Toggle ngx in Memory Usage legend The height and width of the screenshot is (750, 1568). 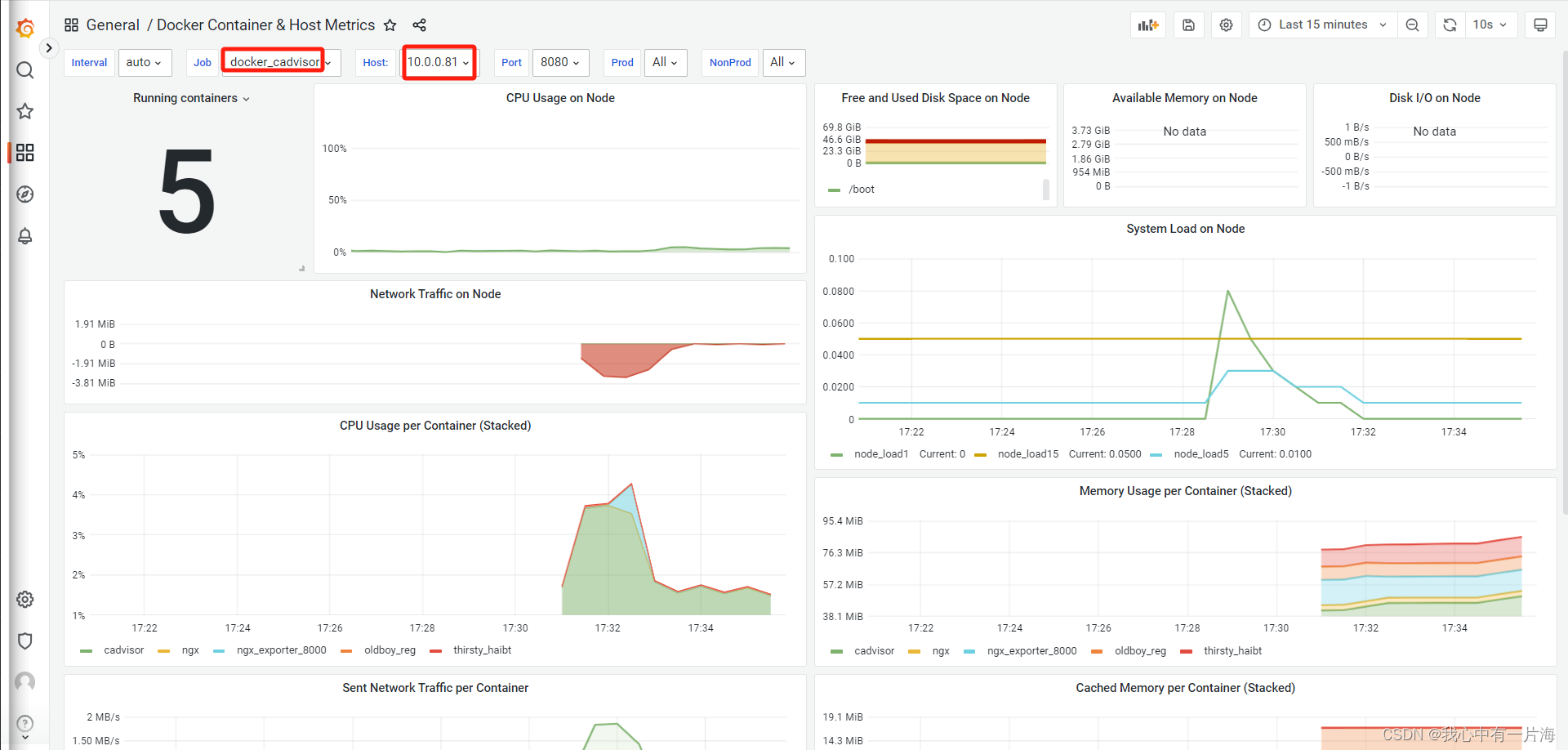941,651
